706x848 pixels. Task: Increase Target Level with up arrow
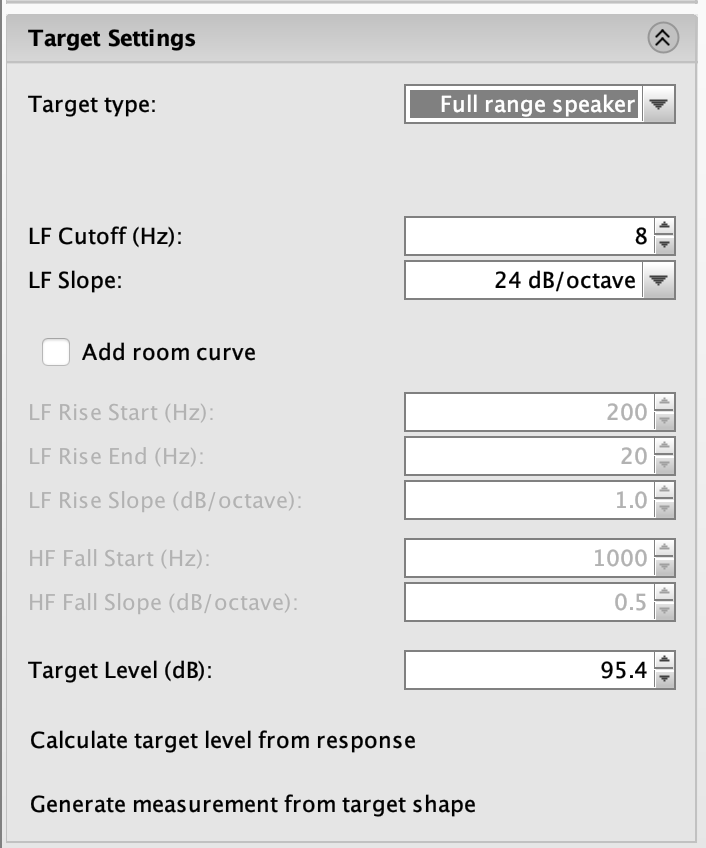pyautogui.click(x=666, y=661)
